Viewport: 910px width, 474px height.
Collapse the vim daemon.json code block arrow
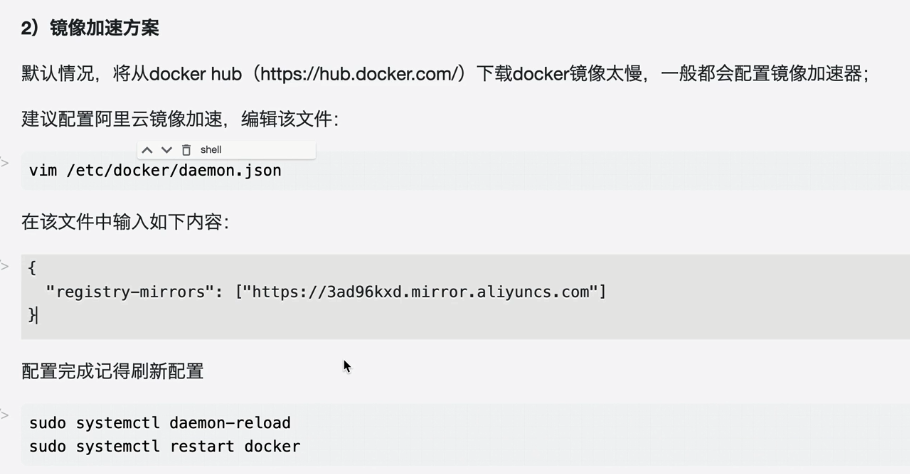5,162
